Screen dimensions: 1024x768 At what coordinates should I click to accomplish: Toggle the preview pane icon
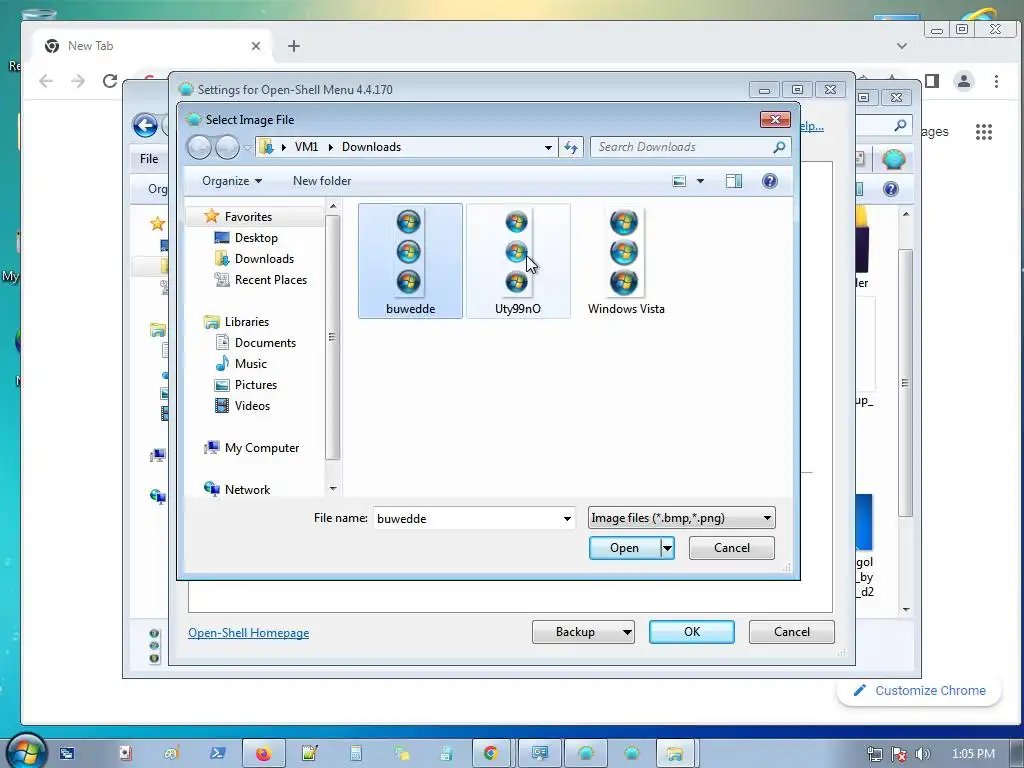[x=734, y=181]
